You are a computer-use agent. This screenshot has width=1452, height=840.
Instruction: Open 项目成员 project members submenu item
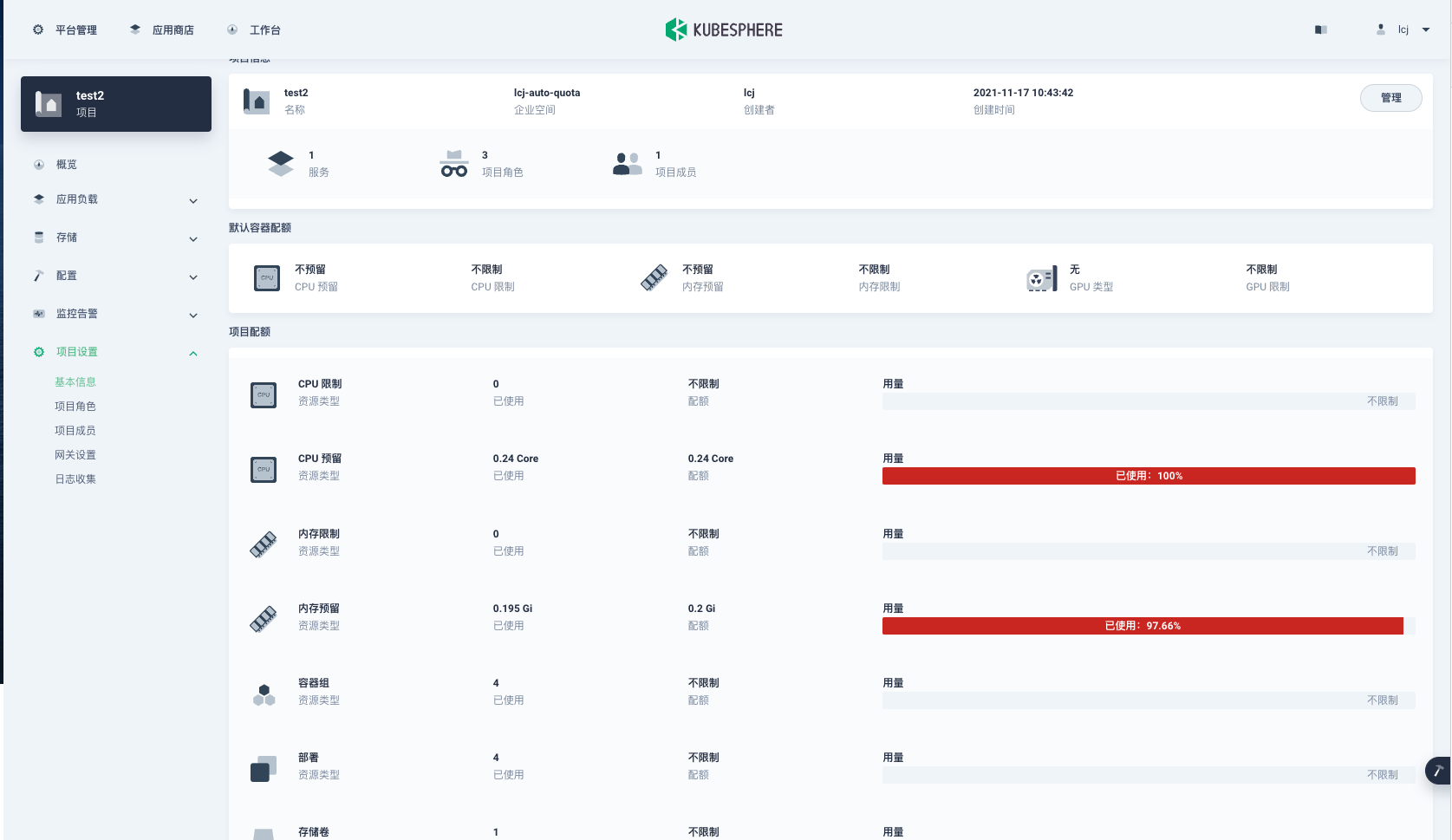(x=75, y=431)
